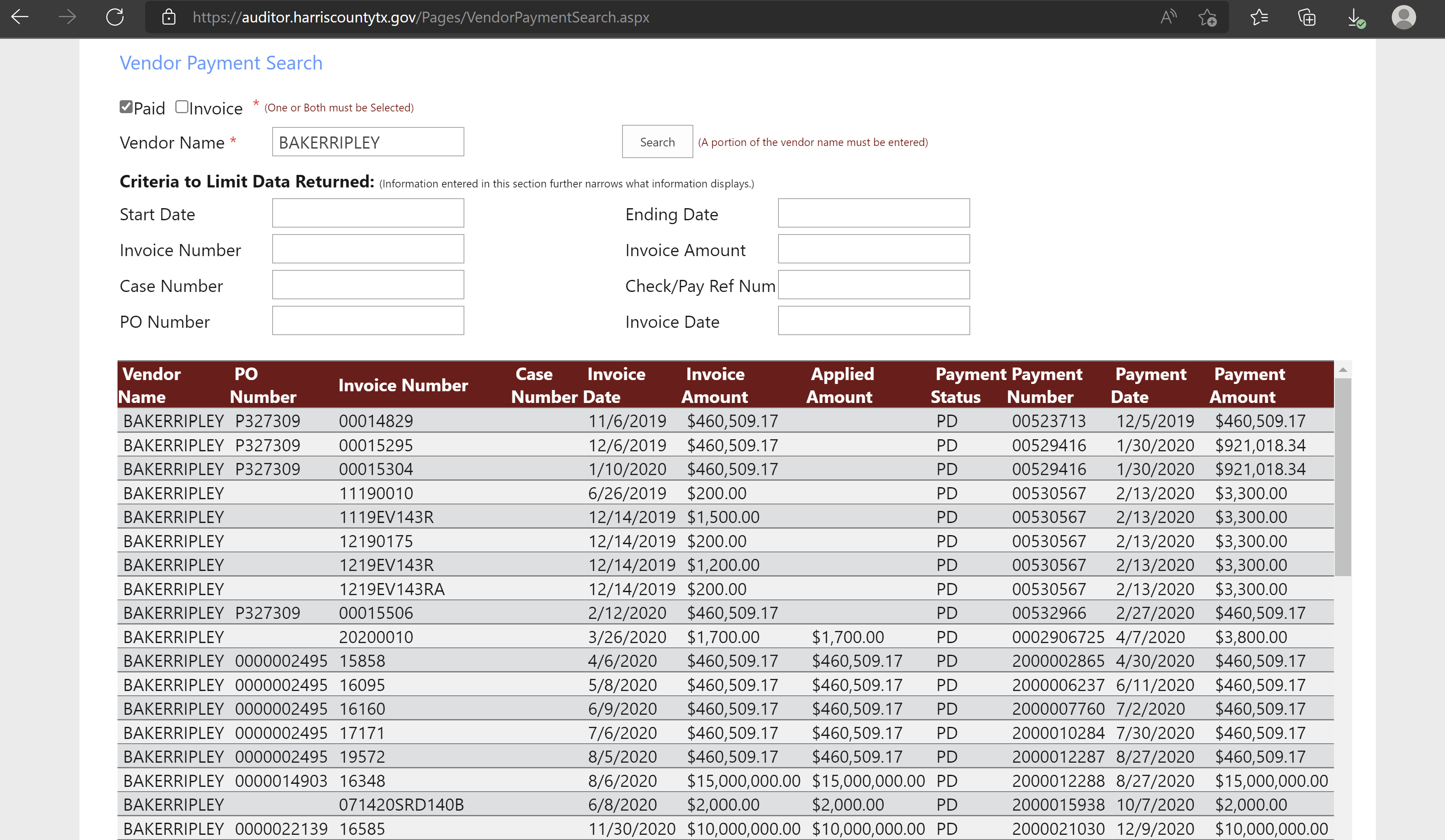Reload the page with refresh icon
This screenshot has height=840, width=1445.
pos(114,17)
